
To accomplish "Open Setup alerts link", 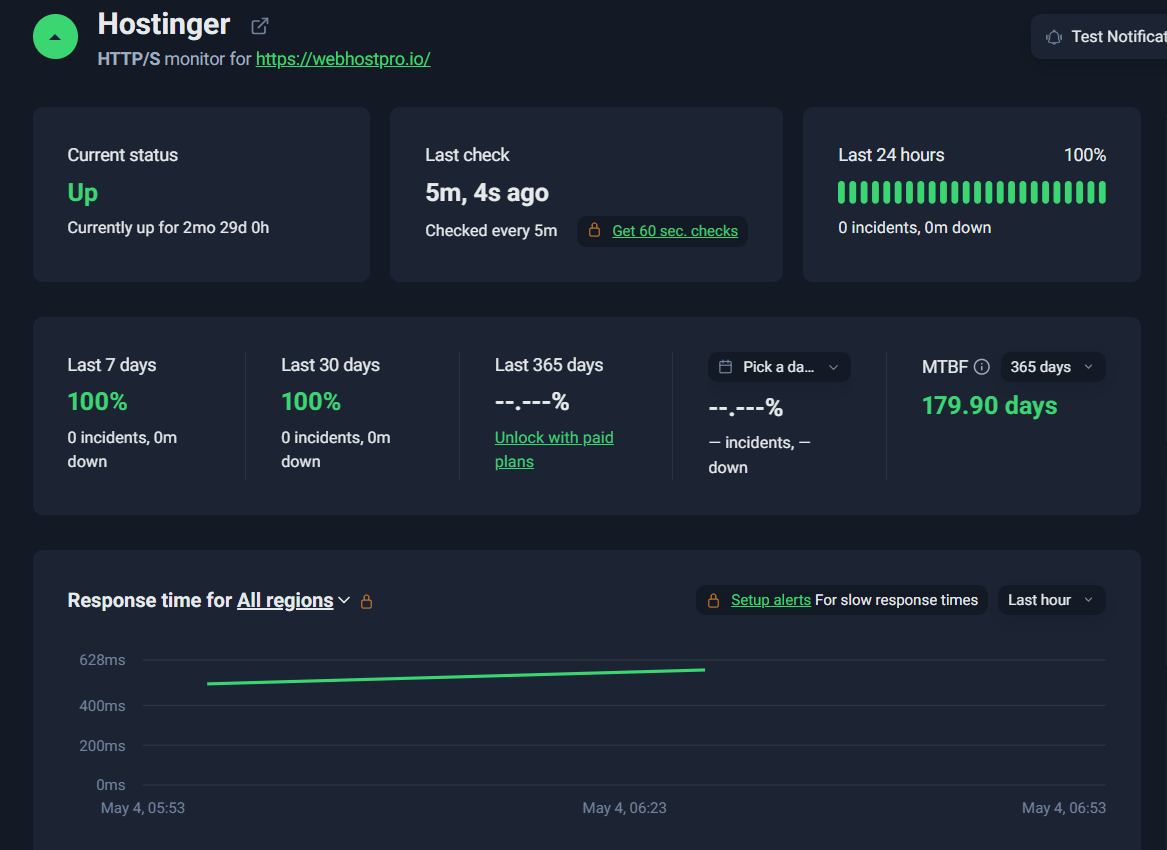I will [770, 600].
